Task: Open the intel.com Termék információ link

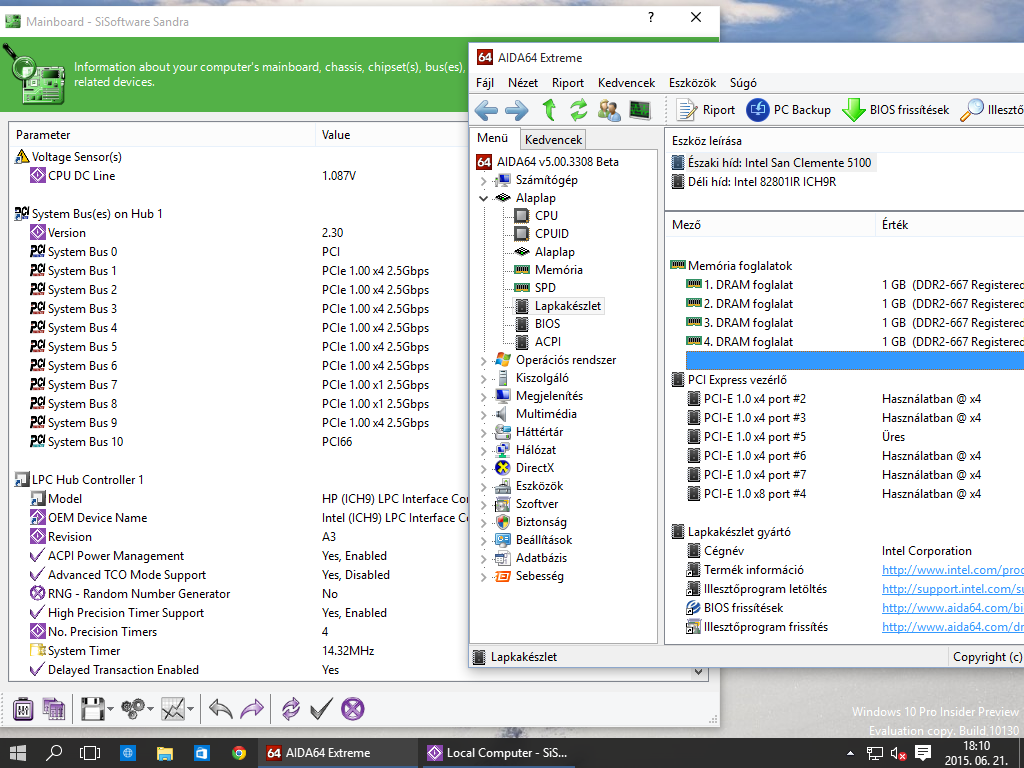Action: pyautogui.click(x=952, y=570)
